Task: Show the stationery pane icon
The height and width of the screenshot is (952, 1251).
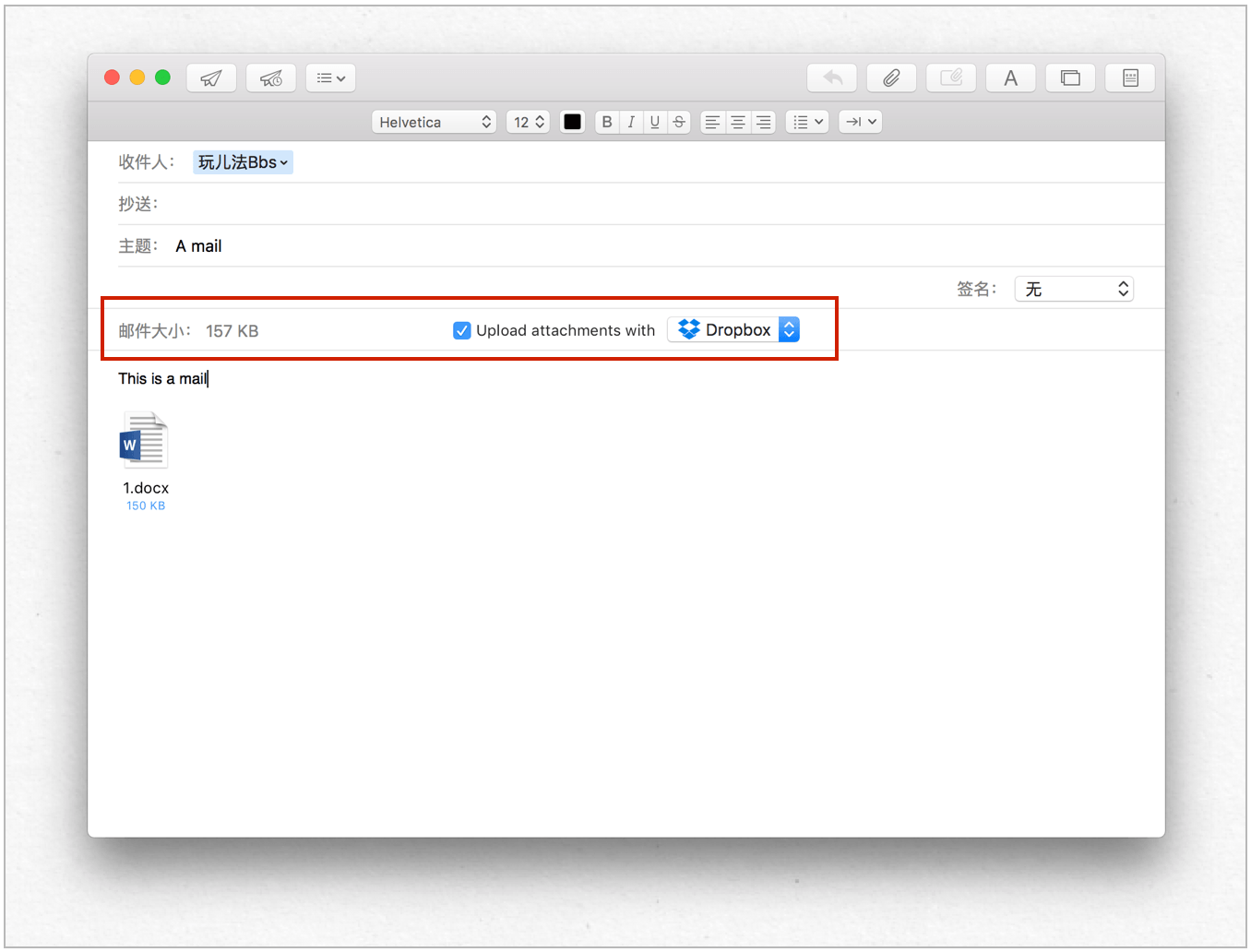Action: tap(1130, 78)
